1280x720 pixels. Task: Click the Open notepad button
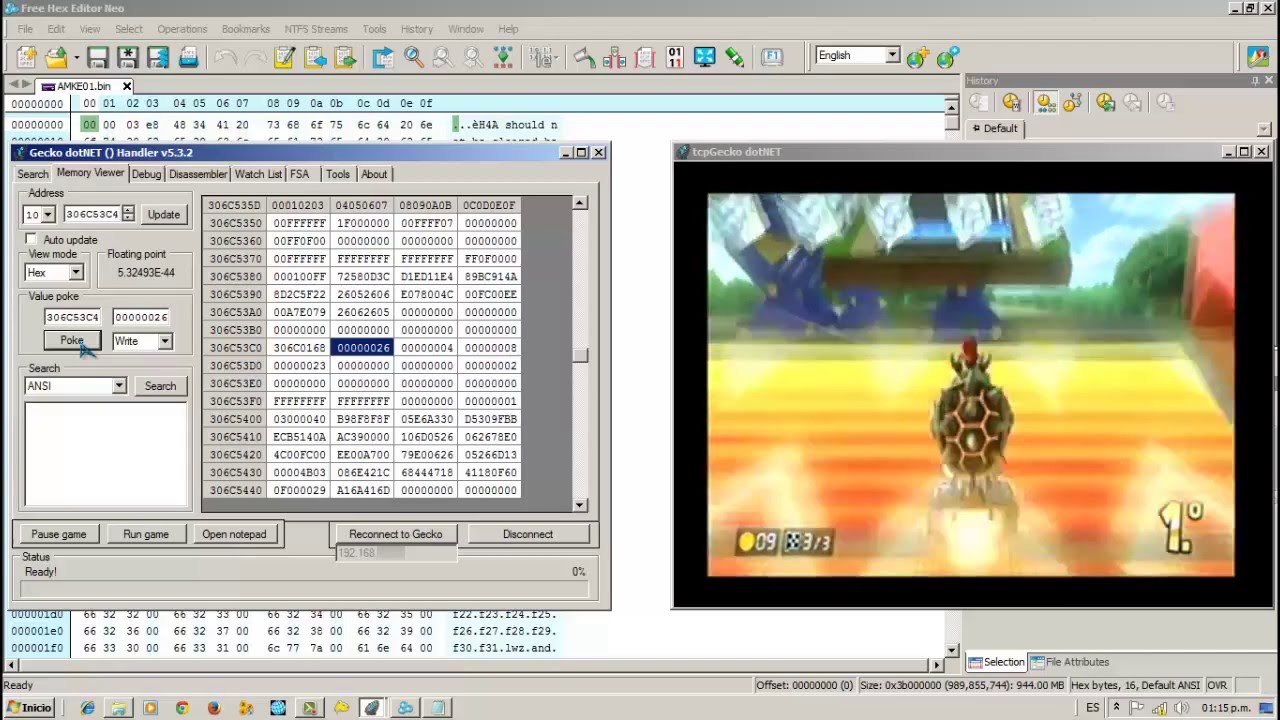(x=234, y=534)
